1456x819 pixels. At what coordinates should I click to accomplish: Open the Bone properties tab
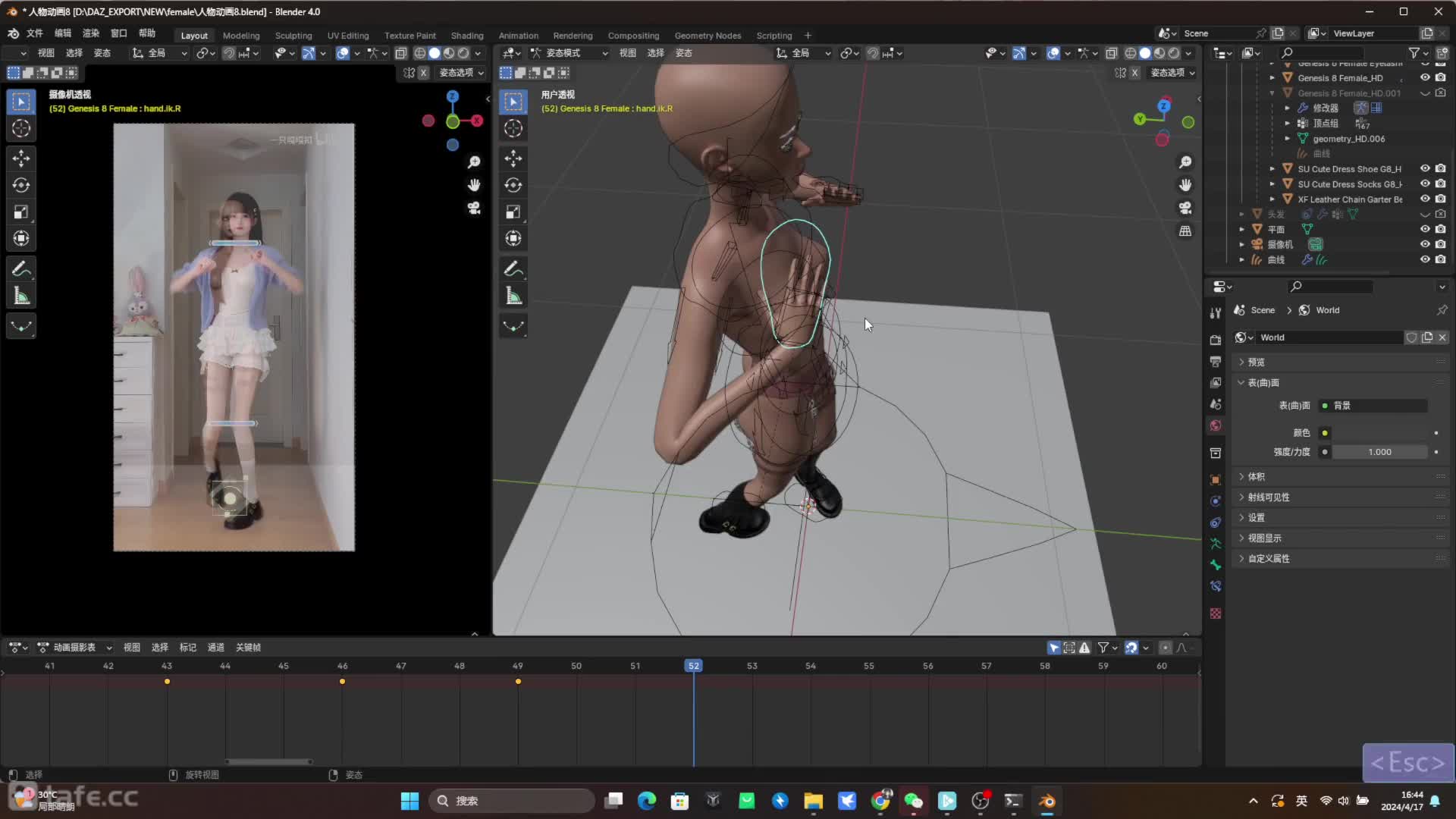tap(1216, 565)
